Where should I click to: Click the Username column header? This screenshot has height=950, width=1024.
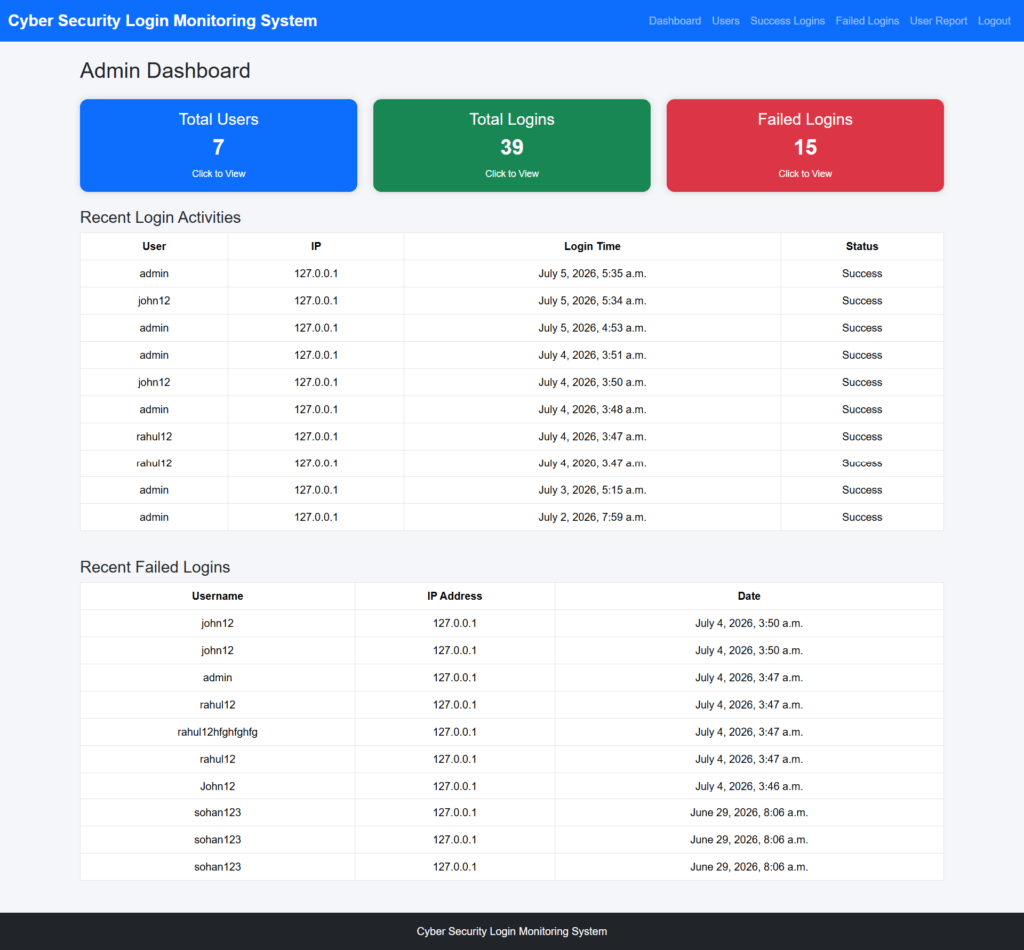pos(217,596)
